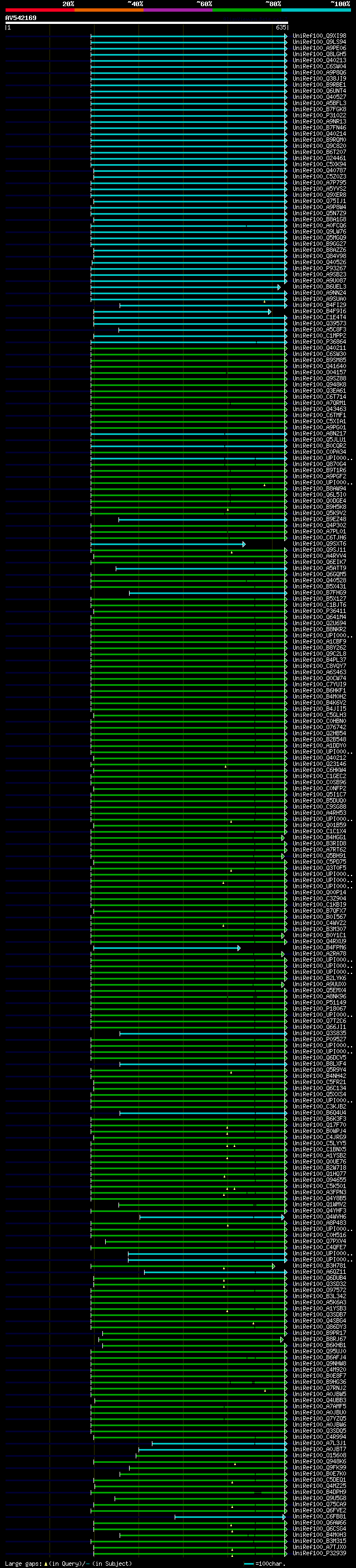Select hit UniRef100_A8N217
The width and height of the screenshot is (356, 1568).
[x=319, y=434]
